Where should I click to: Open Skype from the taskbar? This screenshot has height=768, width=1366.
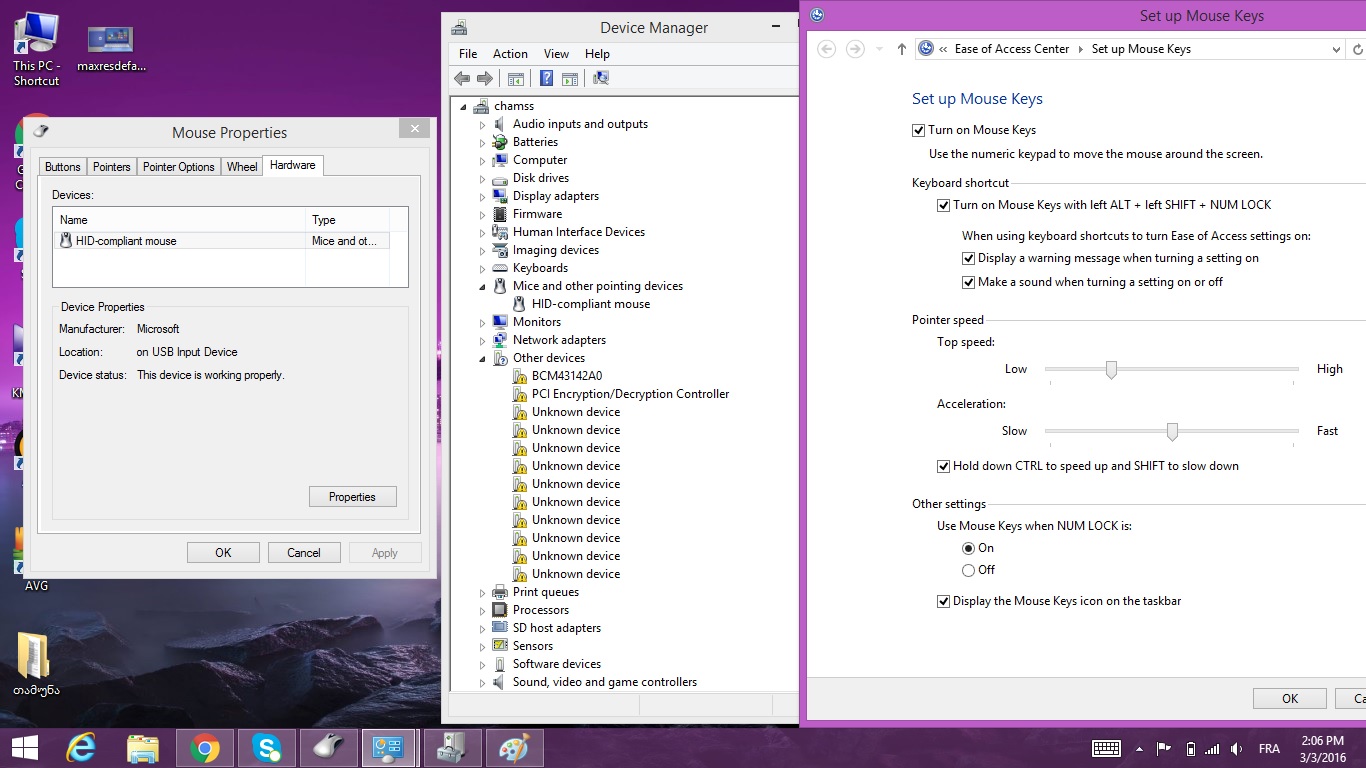pos(267,748)
